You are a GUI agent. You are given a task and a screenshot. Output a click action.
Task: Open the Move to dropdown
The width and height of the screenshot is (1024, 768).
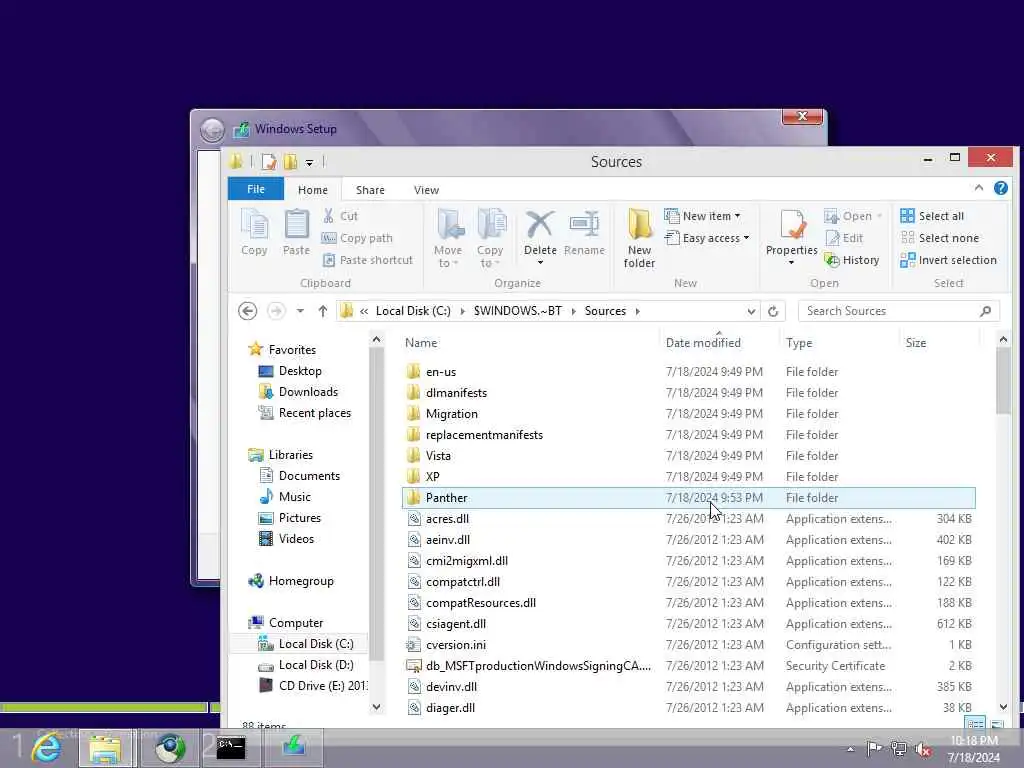448,238
